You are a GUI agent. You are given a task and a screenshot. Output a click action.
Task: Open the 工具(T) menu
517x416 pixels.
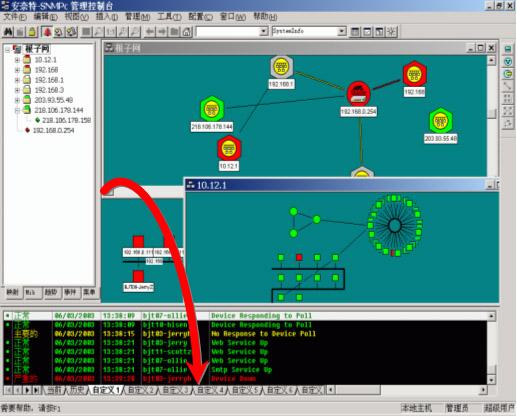[x=169, y=16]
